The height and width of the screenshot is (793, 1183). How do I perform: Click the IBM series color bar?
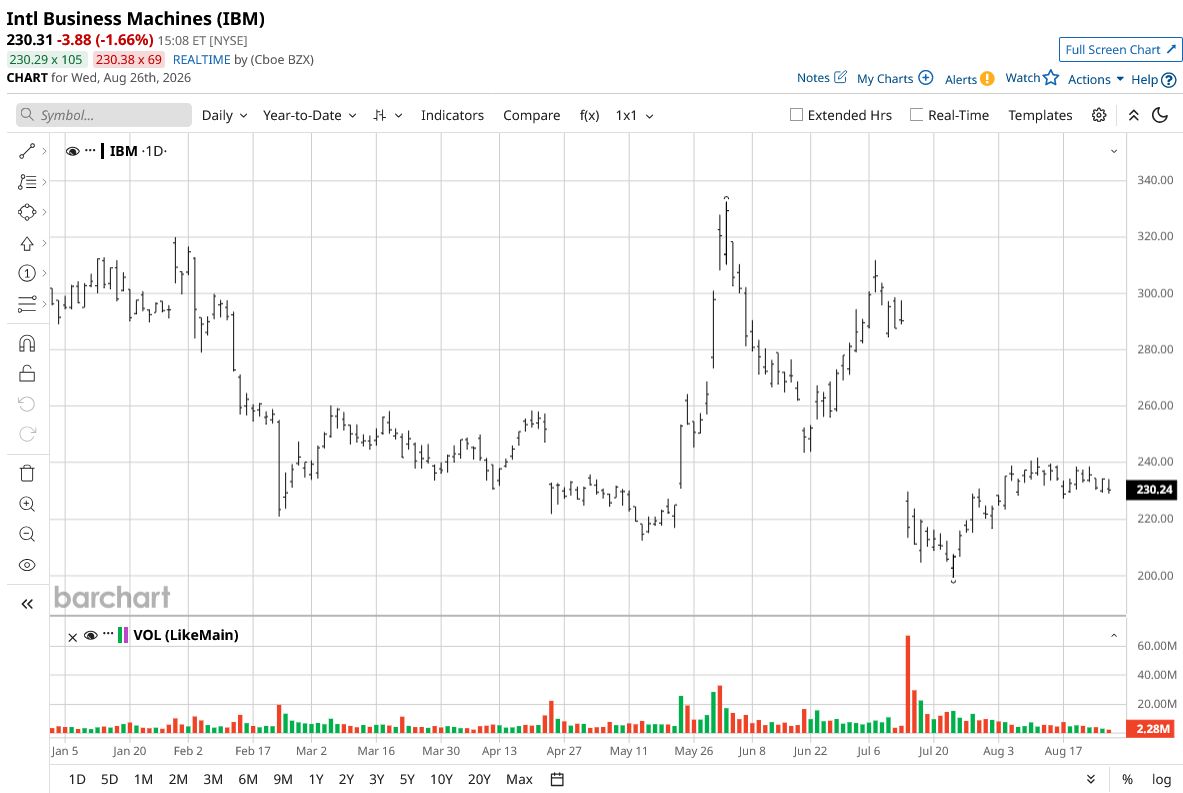pyautogui.click(x=103, y=151)
